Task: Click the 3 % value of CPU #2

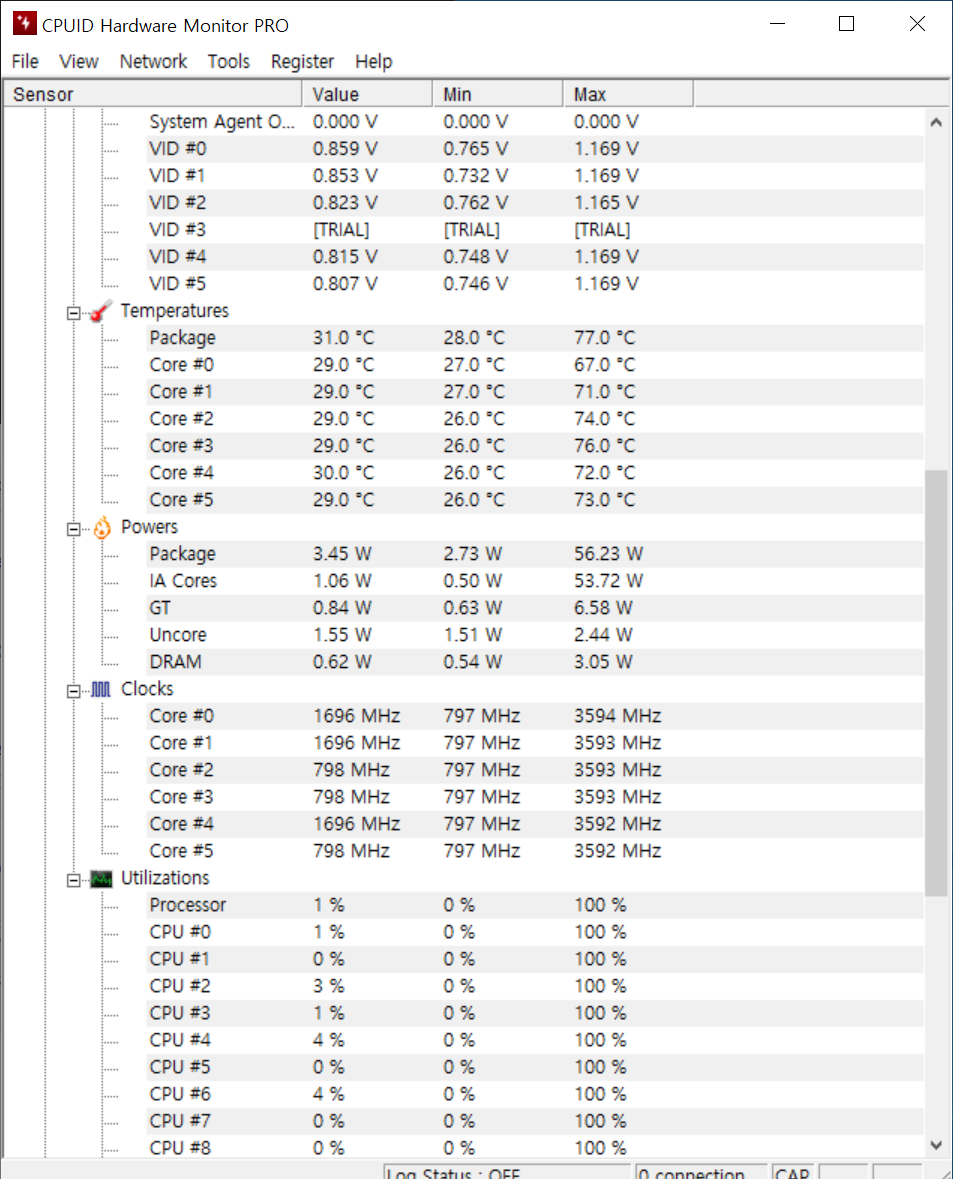Action: click(x=329, y=987)
